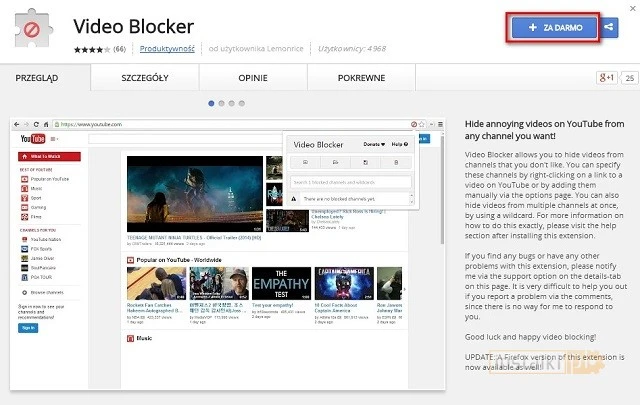
Task: Open the browser hamburger menu in the preview
Action: click(x=440, y=124)
